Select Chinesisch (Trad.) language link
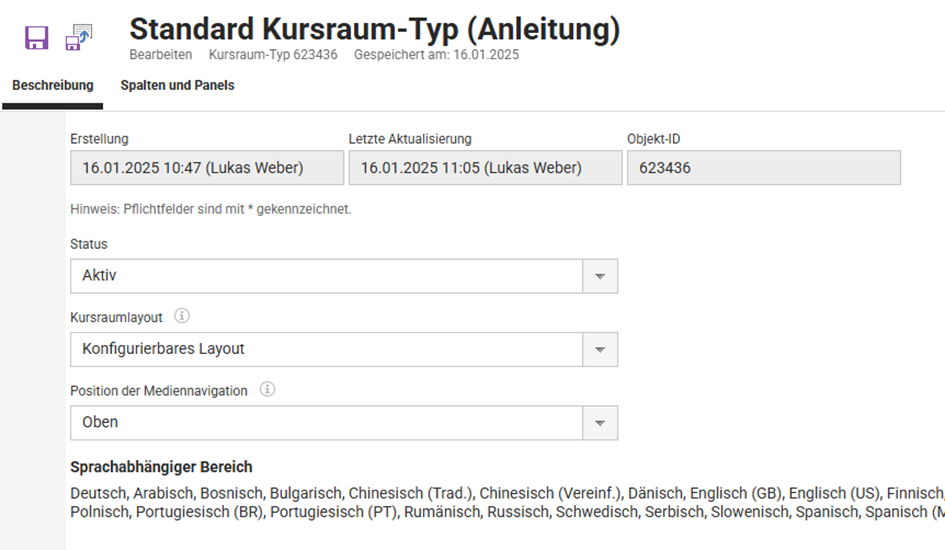This screenshot has height=550, width=945. click(x=412, y=493)
